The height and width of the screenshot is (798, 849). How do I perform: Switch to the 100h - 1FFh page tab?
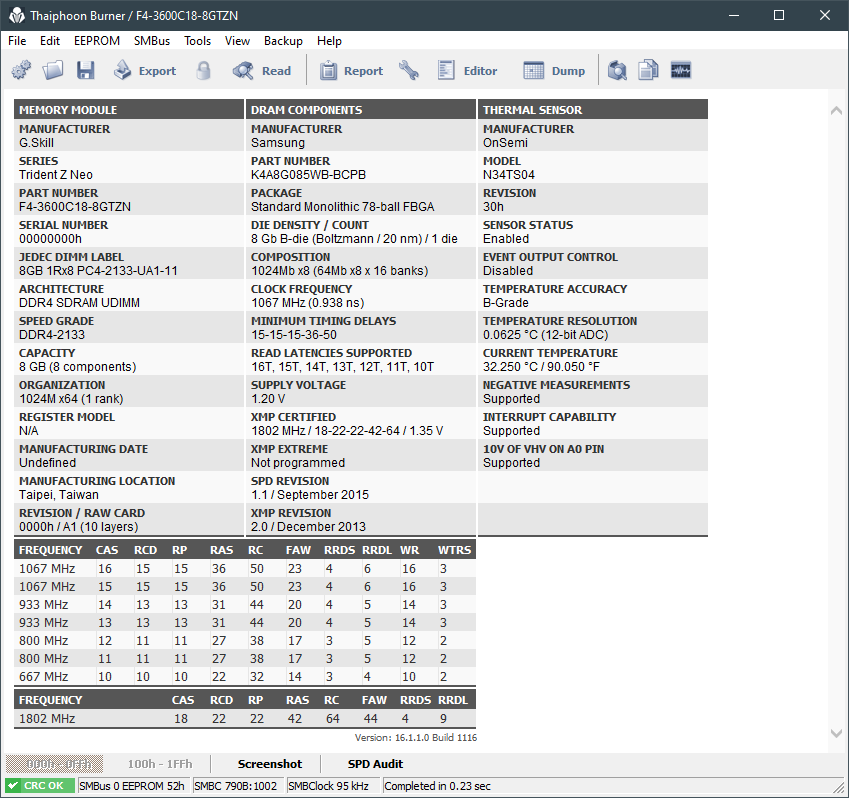(x=160, y=764)
